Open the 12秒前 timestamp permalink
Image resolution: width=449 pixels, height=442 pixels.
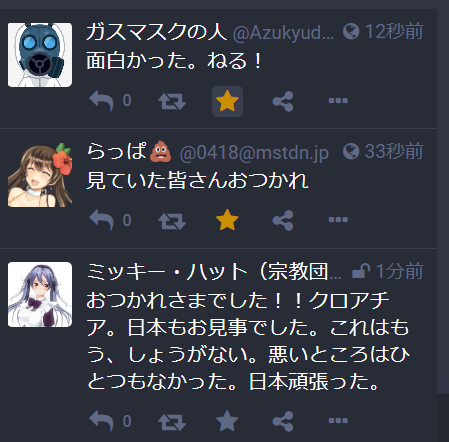pos(394,32)
